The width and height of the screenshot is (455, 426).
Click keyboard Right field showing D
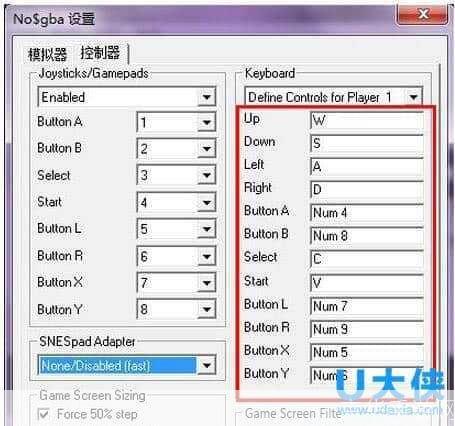pos(367,189)
